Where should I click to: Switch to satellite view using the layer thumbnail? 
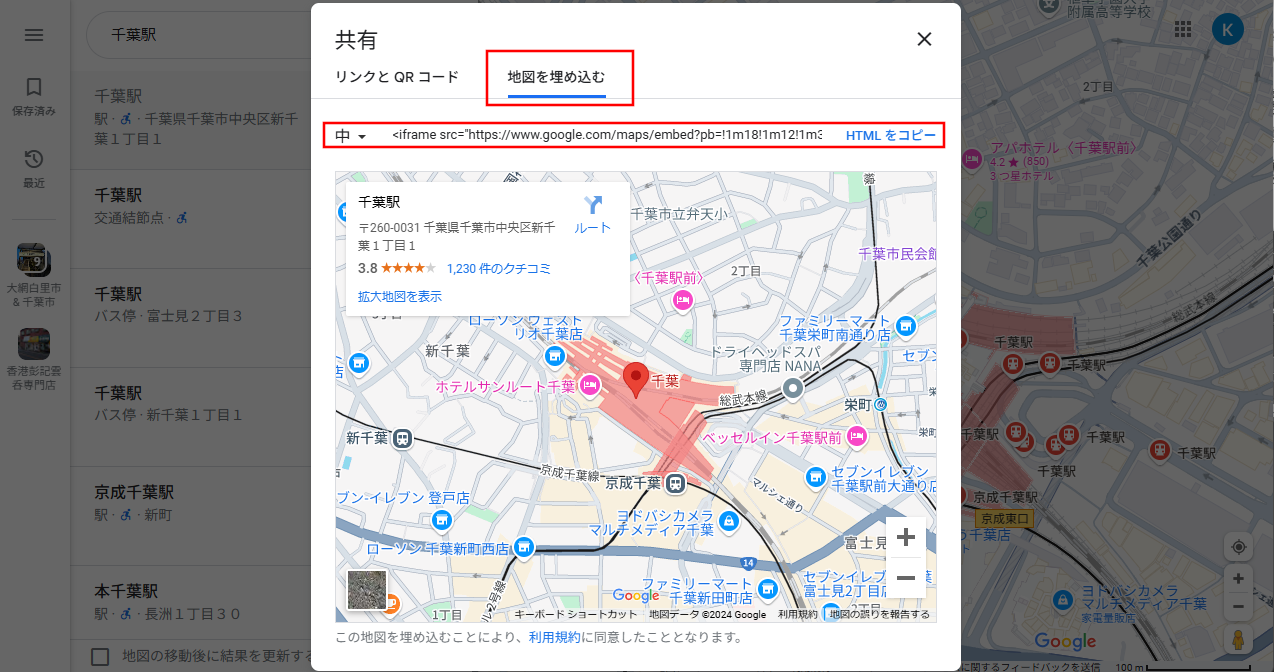click(x=366, y=590)
